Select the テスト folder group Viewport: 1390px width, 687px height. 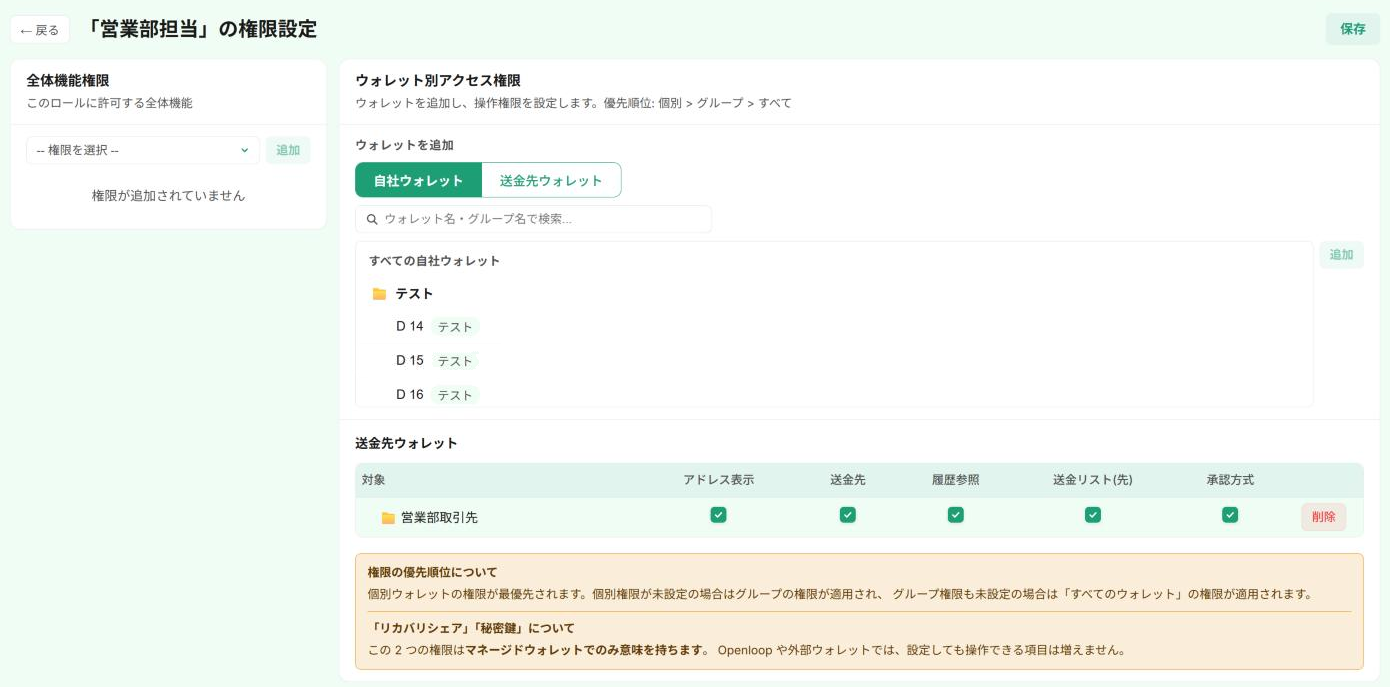click(x=414, y=294)
